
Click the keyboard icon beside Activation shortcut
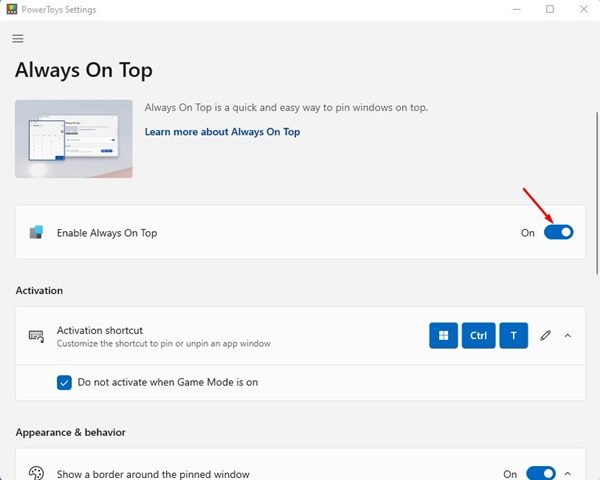pos(36,336)
